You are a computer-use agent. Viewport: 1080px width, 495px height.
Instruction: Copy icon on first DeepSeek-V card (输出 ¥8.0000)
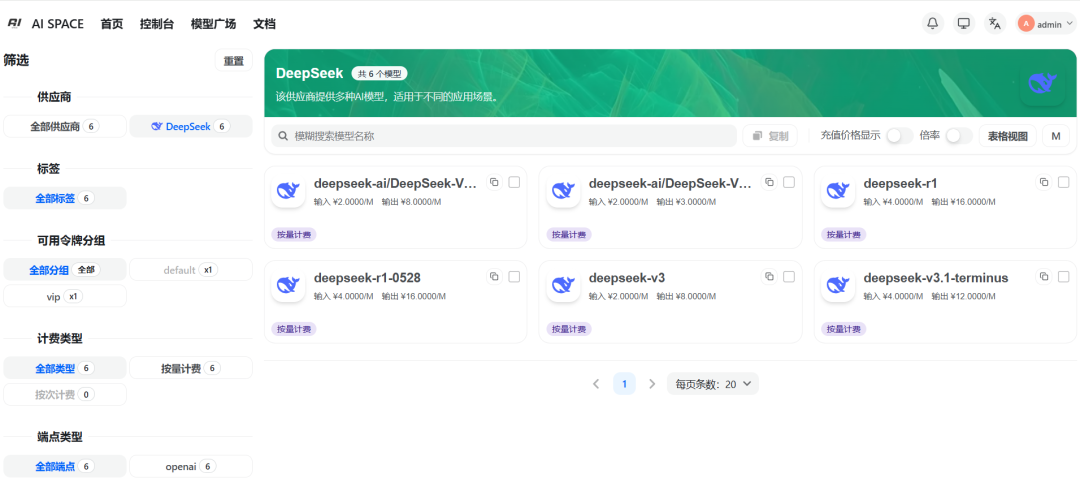[494, 182]
